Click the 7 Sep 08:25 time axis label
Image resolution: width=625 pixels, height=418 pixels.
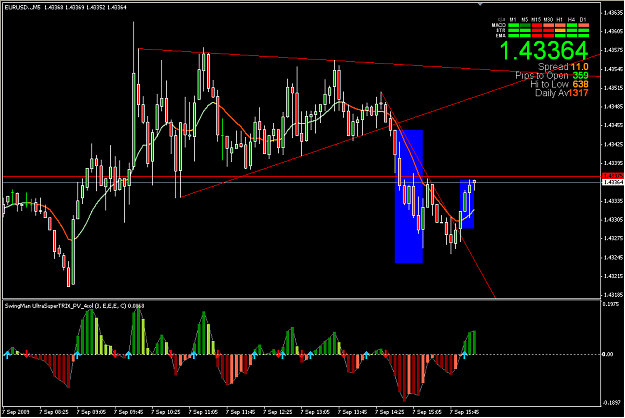point(54,411)
